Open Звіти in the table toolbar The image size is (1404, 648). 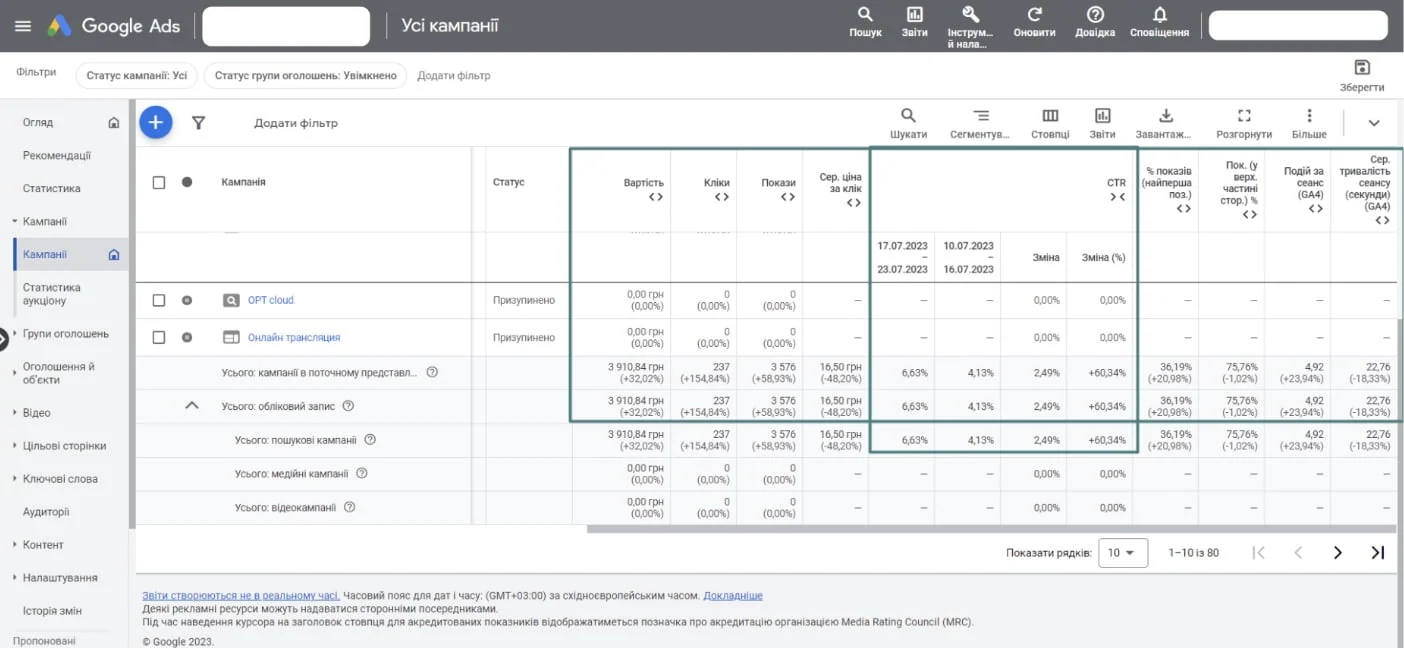1102,123
